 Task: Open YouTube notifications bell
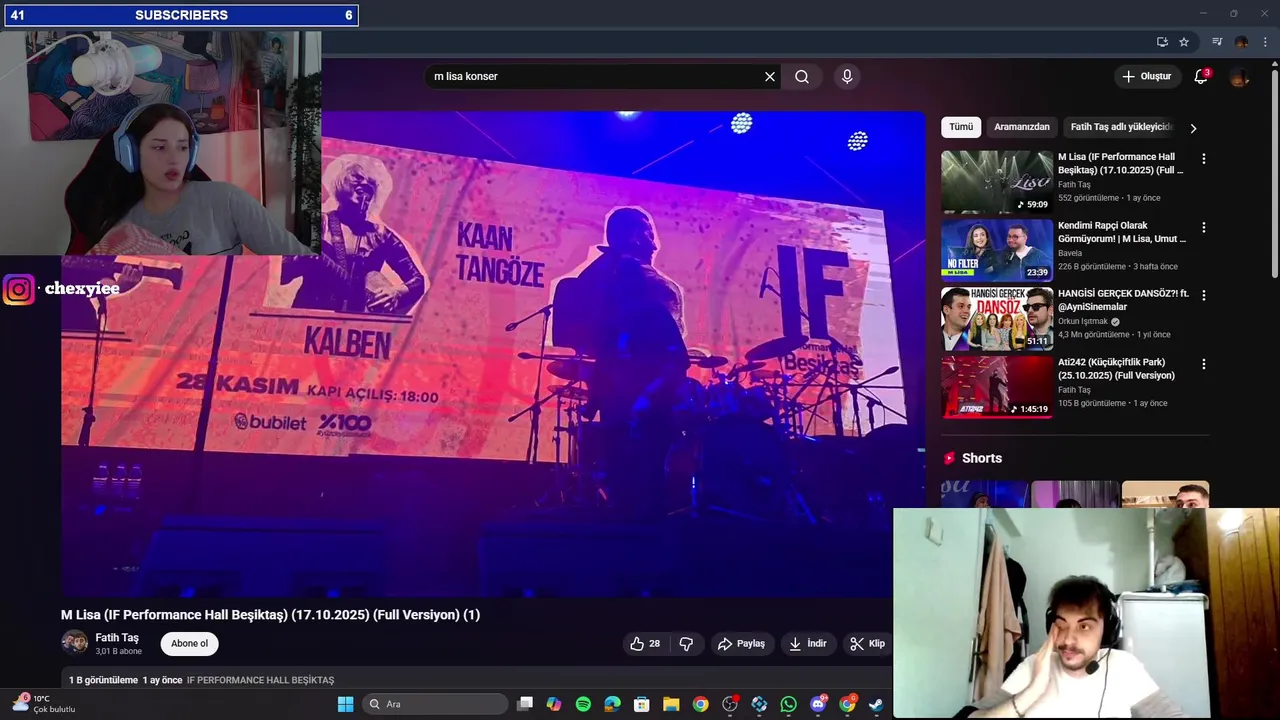coord(1201,76)
